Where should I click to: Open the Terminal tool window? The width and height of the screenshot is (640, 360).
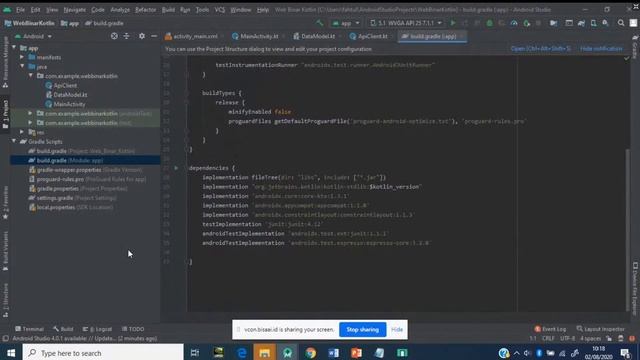pos(29,329)
